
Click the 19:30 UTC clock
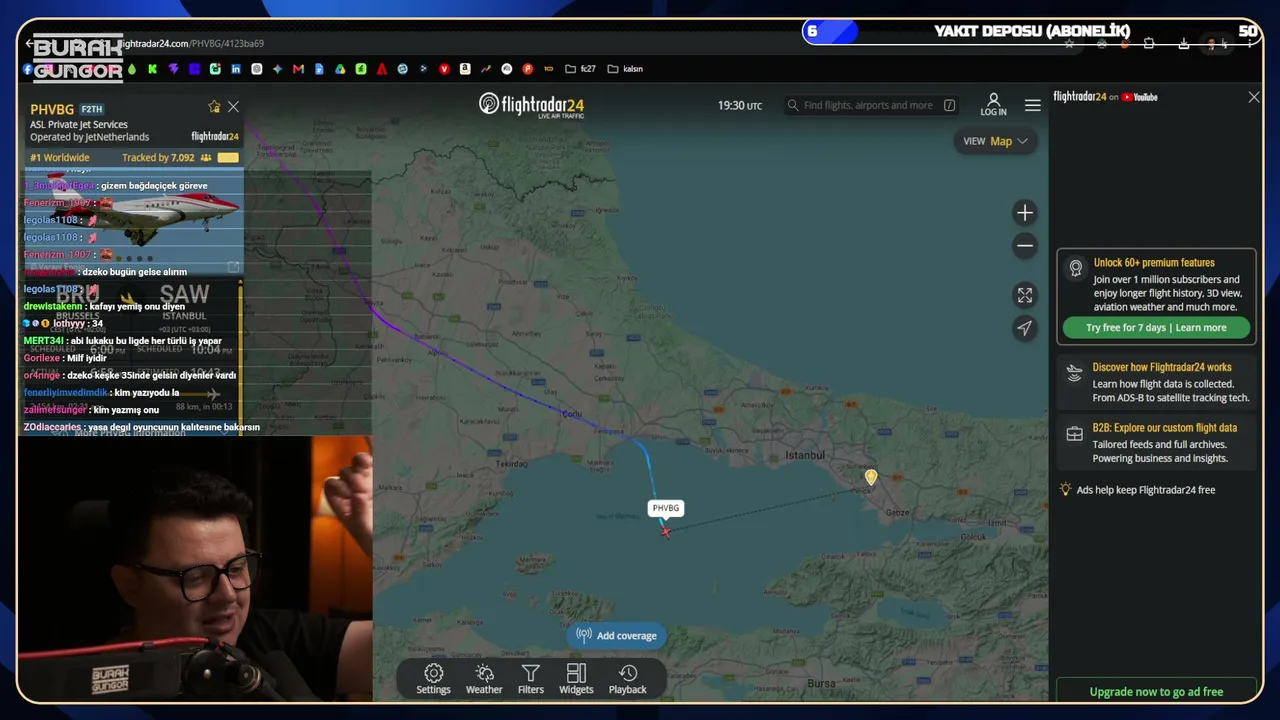pos(740,105)
